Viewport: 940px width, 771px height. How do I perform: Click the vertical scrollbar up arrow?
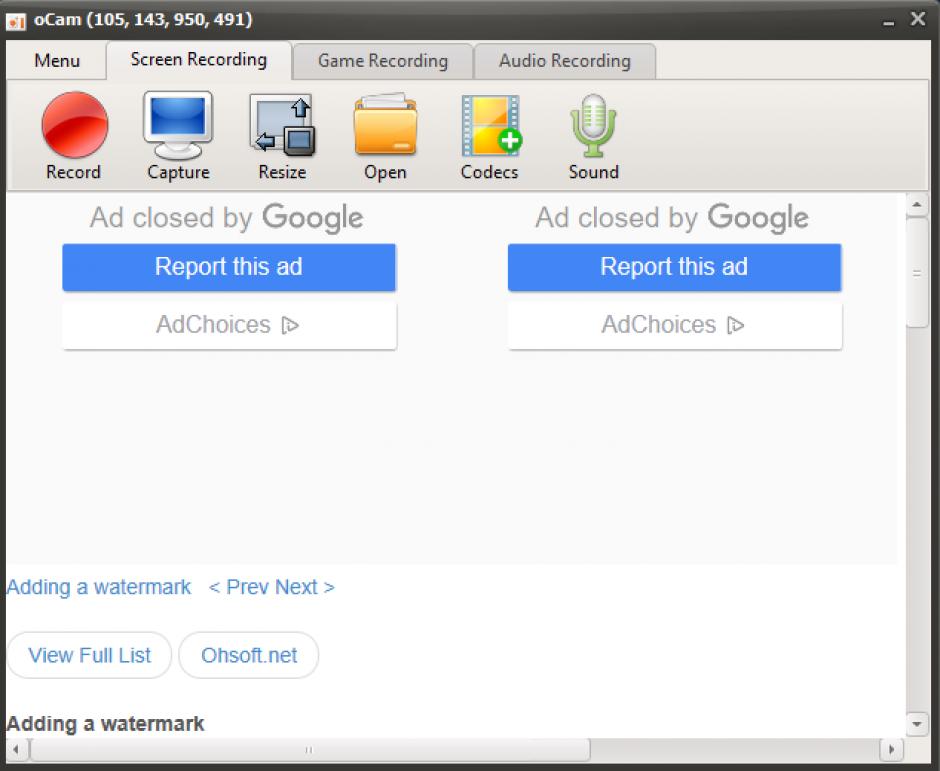point(917,205)
